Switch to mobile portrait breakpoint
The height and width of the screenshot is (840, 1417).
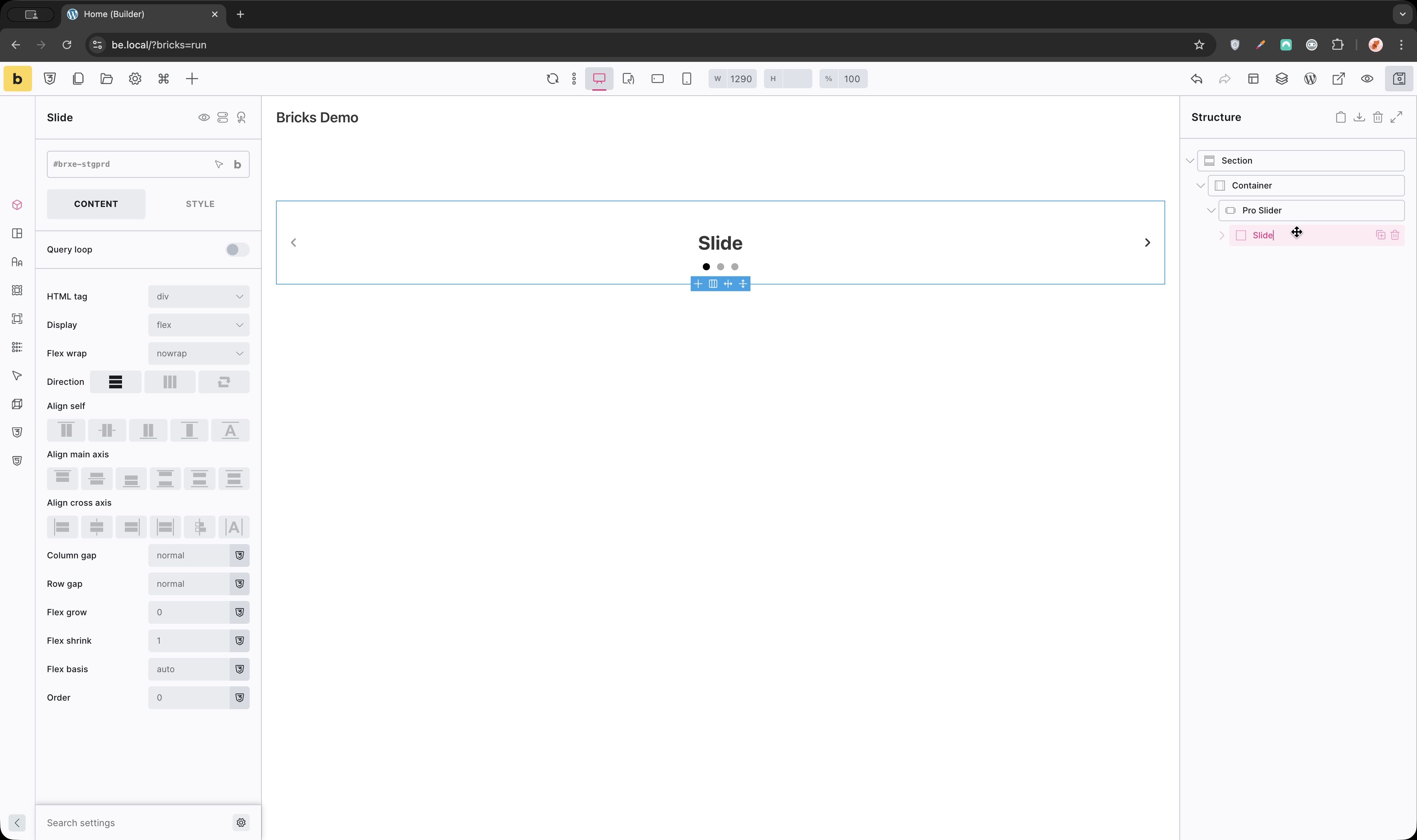click(686, 79)
